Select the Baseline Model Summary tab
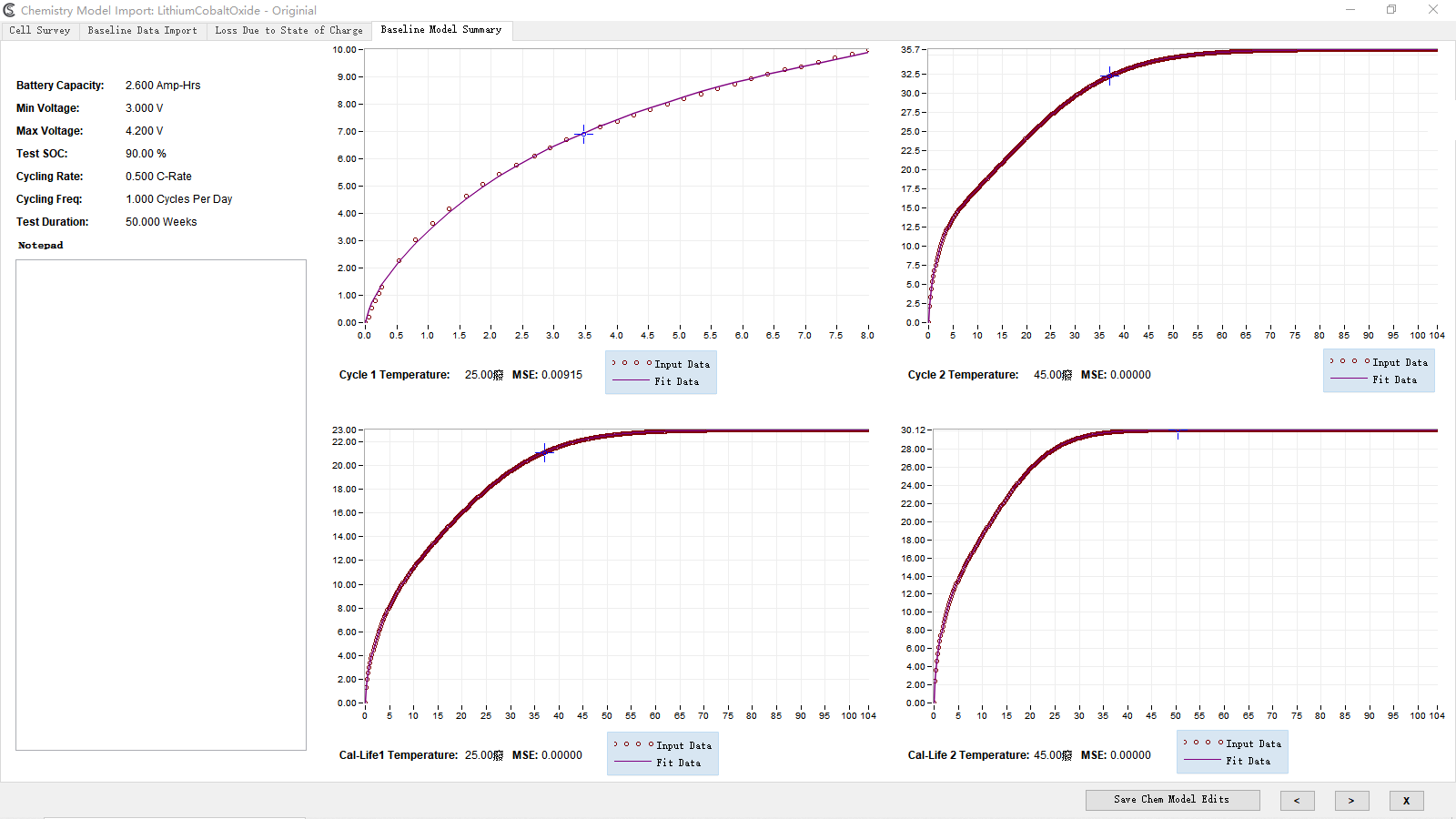 (440, 30)
